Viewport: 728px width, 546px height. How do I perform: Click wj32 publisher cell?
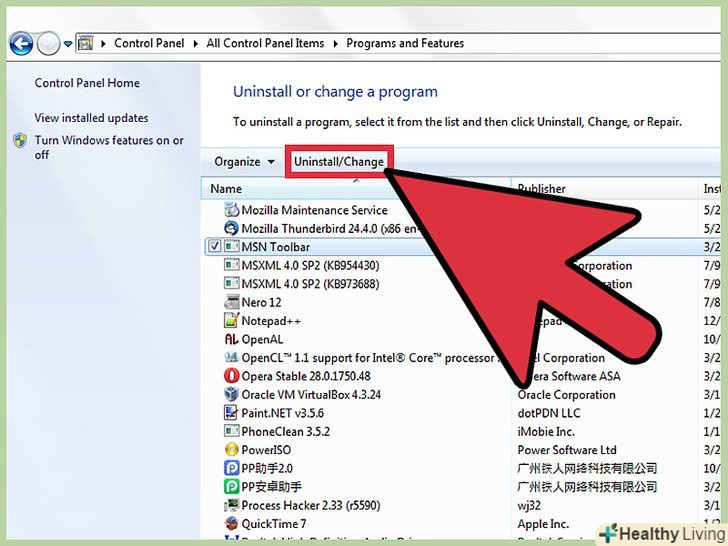pyautogui.click(x=529, y=505)
